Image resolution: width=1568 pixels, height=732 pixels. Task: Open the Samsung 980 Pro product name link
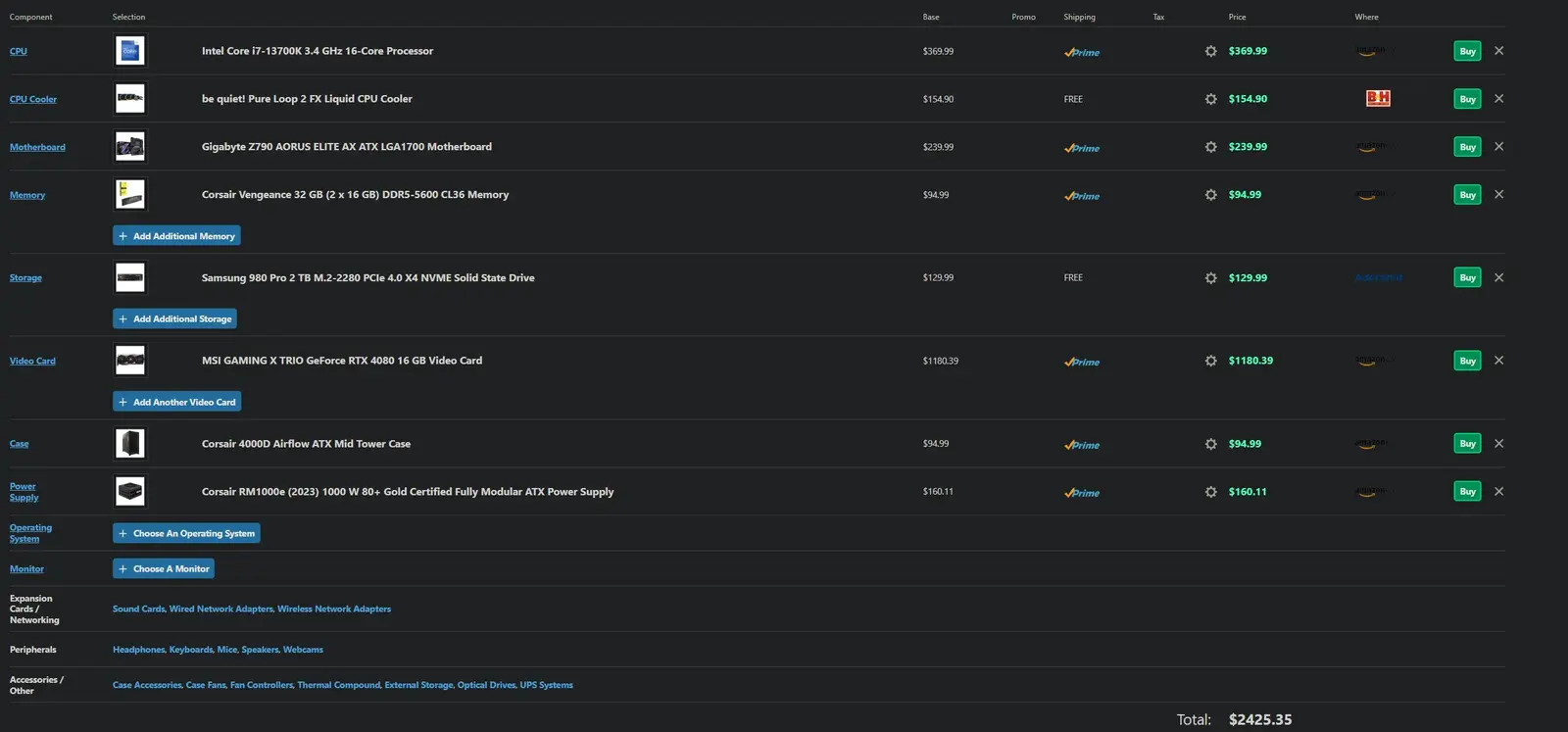(368, 278)
